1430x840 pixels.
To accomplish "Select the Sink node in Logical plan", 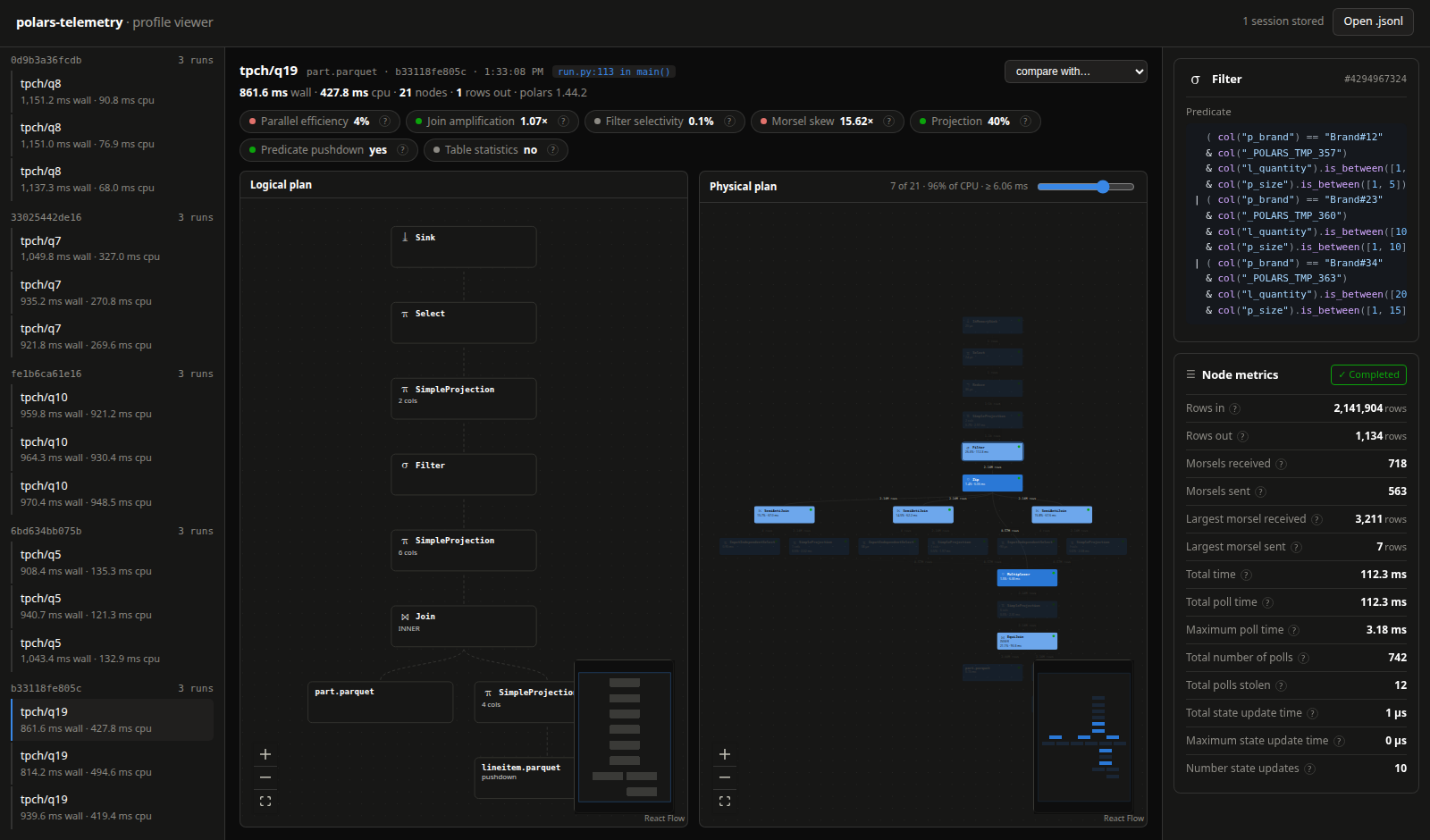I will (464, 247).
